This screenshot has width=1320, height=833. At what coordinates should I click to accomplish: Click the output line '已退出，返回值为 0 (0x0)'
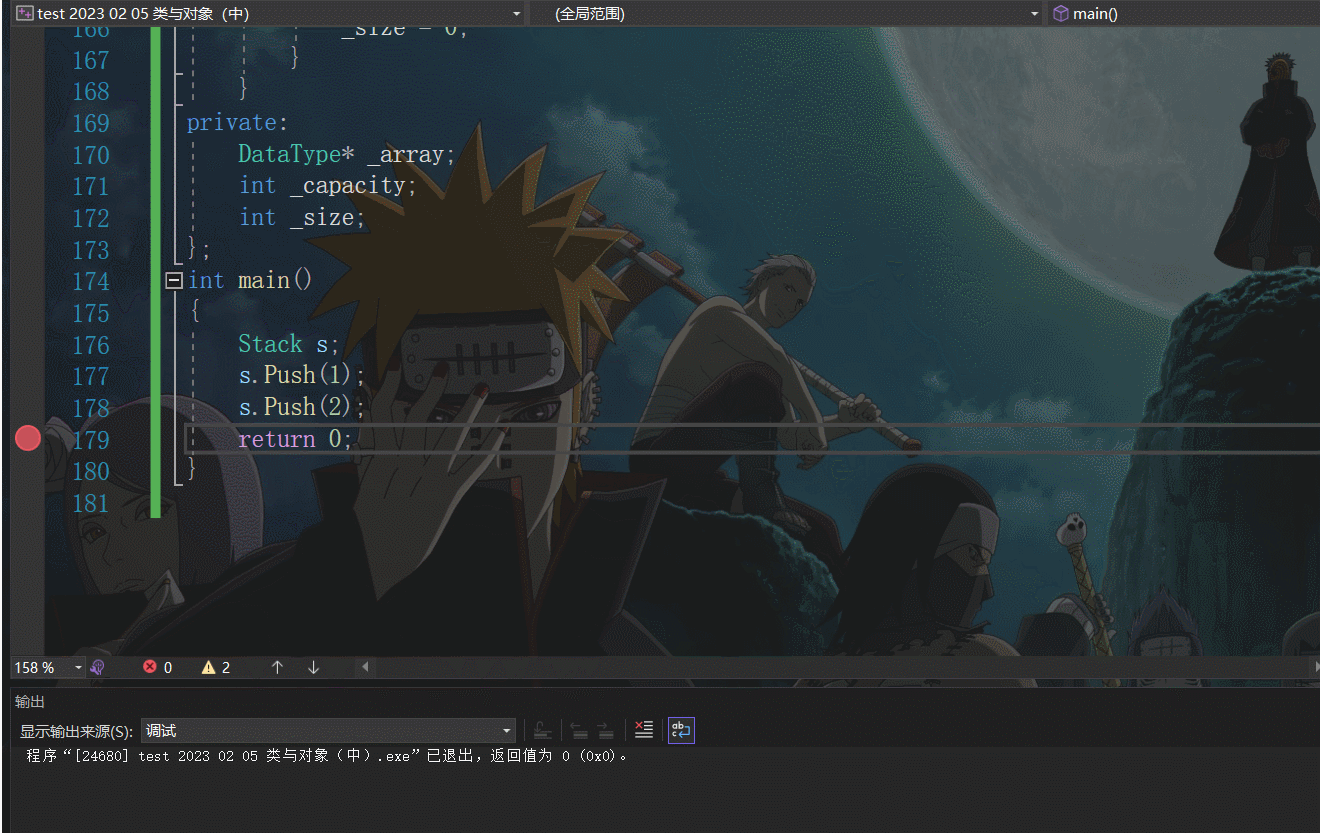point(528,756)
